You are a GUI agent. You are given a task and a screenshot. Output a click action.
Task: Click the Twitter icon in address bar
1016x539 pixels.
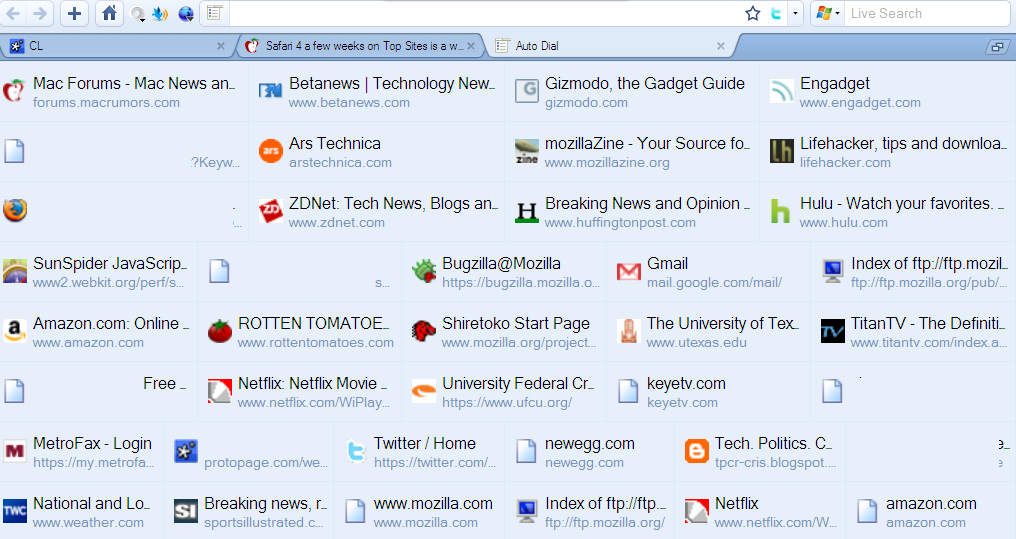tap(776, 13)
